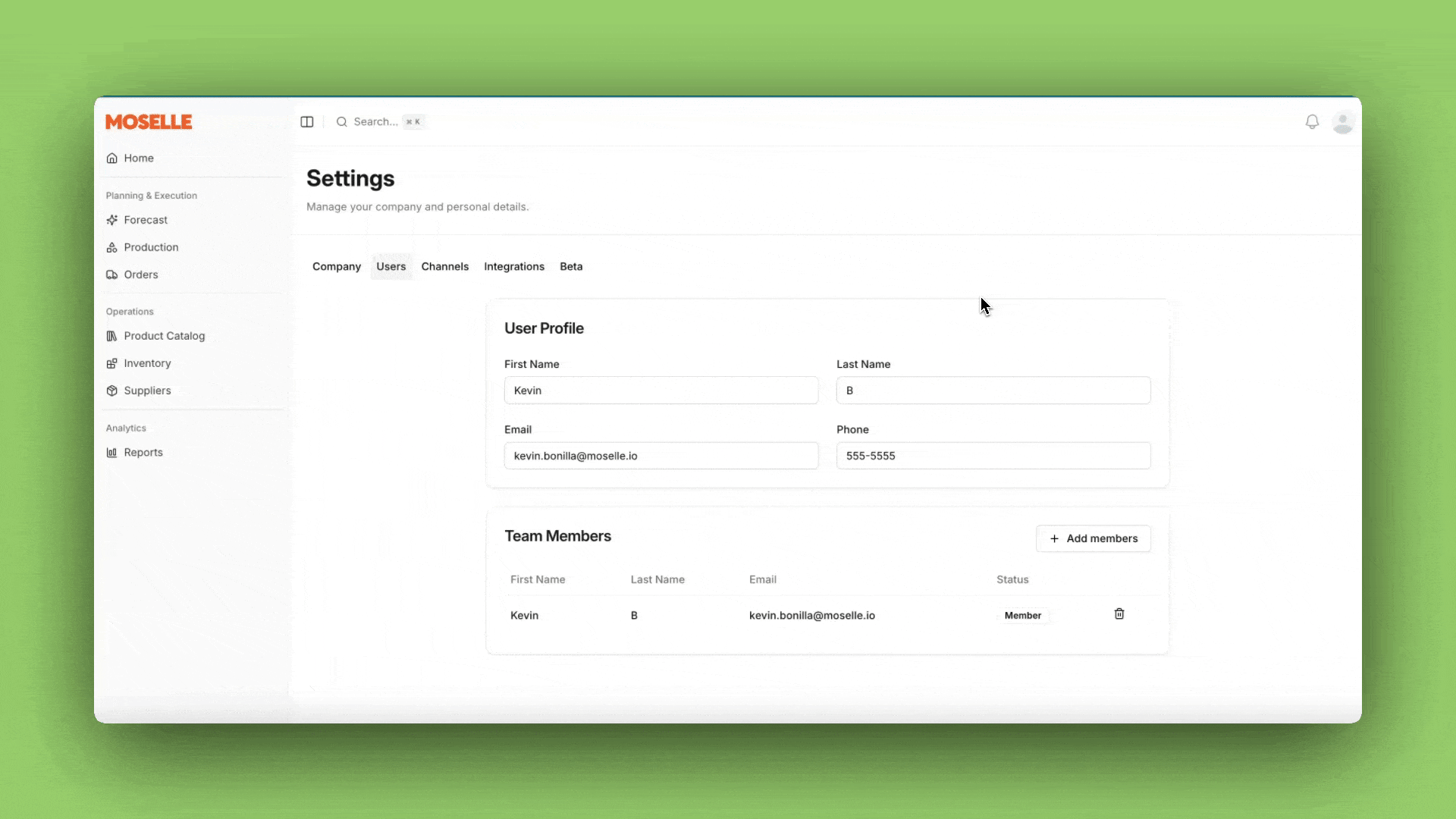Go to Orders using truck icon
The width and height of the screenshot is (1456, 819).
pyautogui.click(x=112, y=275)
